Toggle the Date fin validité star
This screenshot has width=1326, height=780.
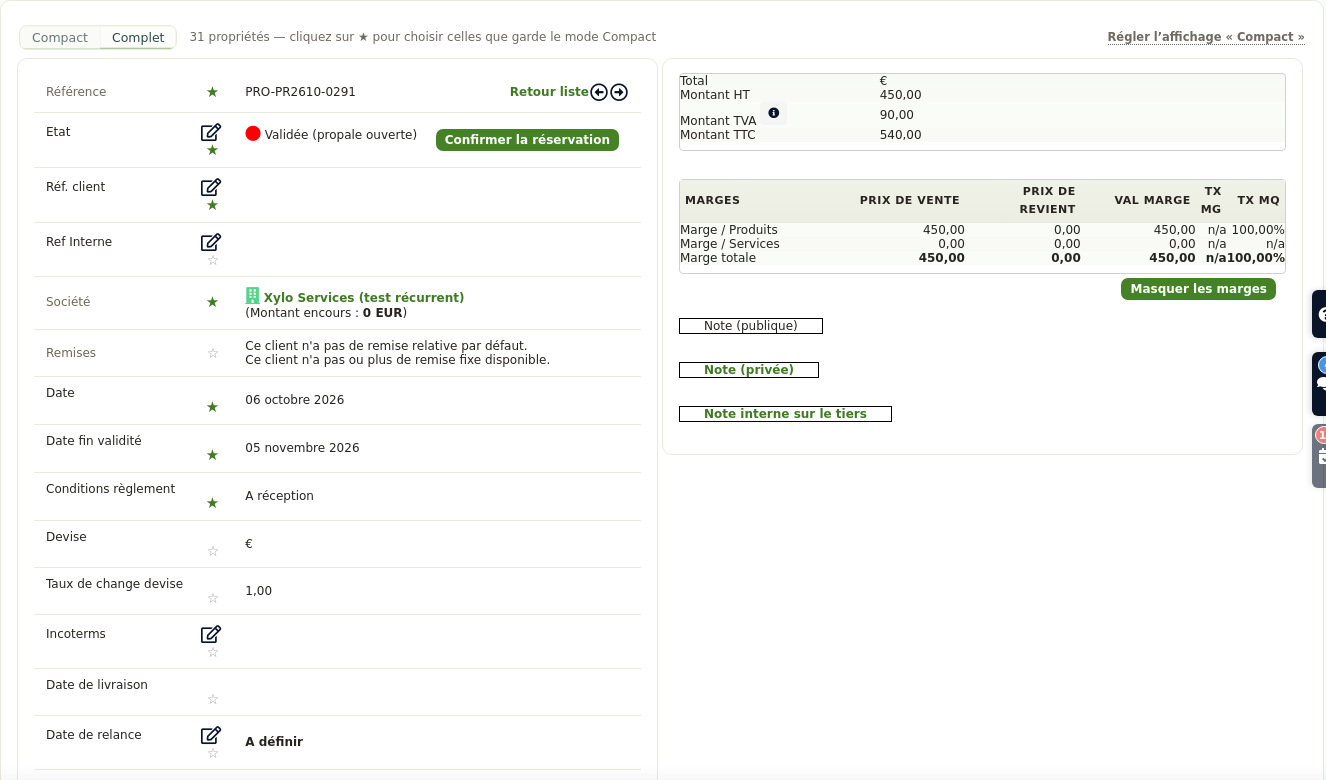pos(212,455)
